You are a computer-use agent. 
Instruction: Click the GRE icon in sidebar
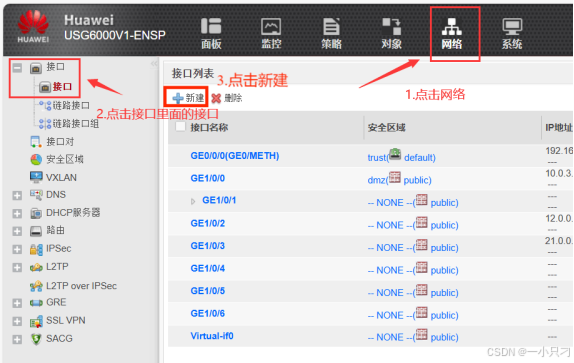(36, 303)
